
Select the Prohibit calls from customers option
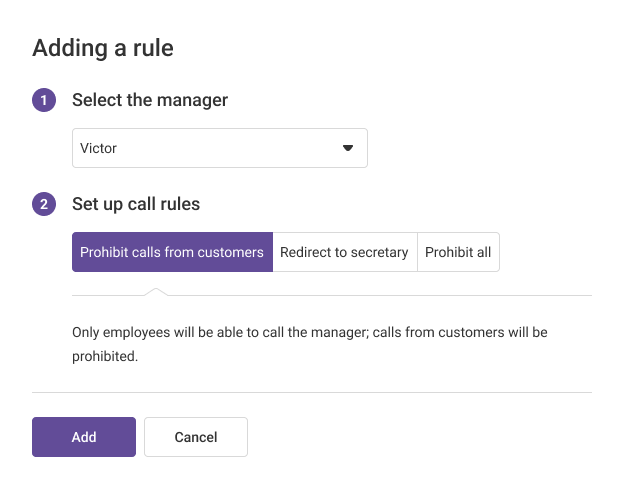[x=172, y=252]
